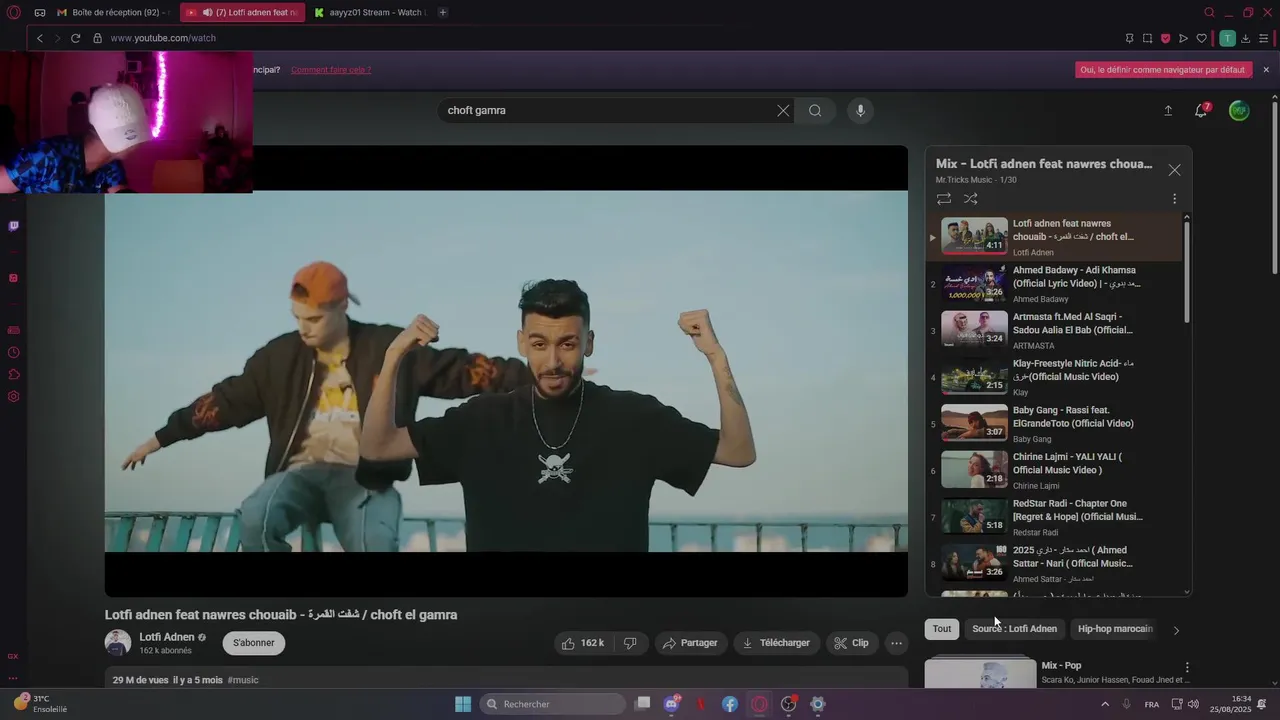Open the ad blocker shield icon
Viewport: 1280px width, 720px height.
click(1165, 38)
